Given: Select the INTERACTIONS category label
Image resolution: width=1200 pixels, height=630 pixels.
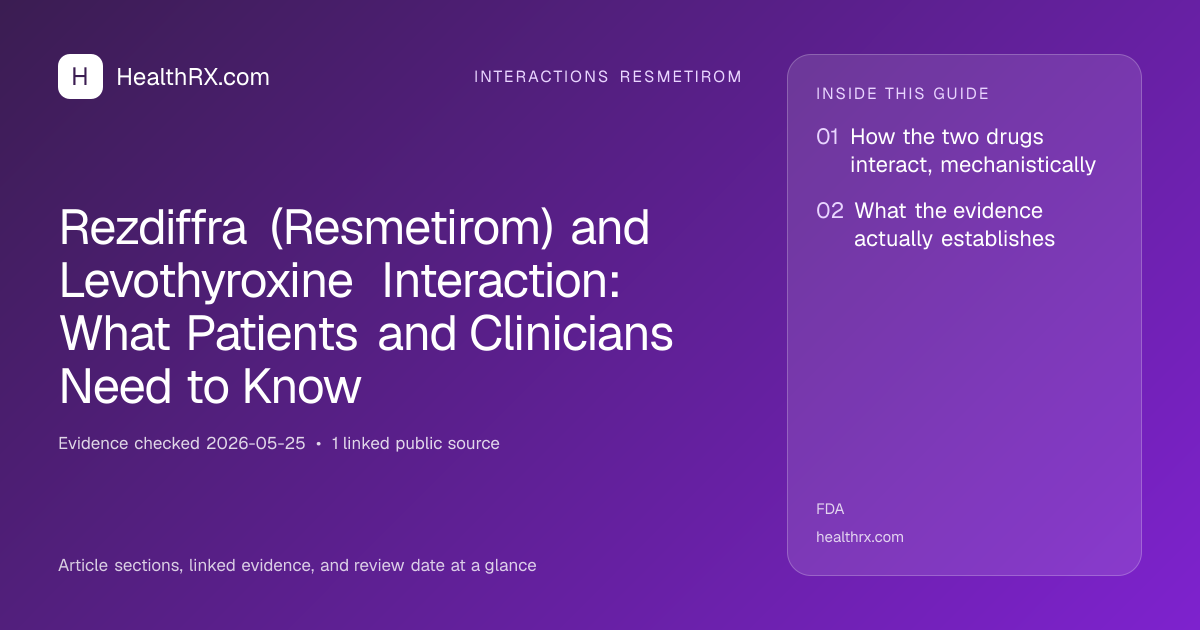Looking at the screenshot, I should point(541,77).
